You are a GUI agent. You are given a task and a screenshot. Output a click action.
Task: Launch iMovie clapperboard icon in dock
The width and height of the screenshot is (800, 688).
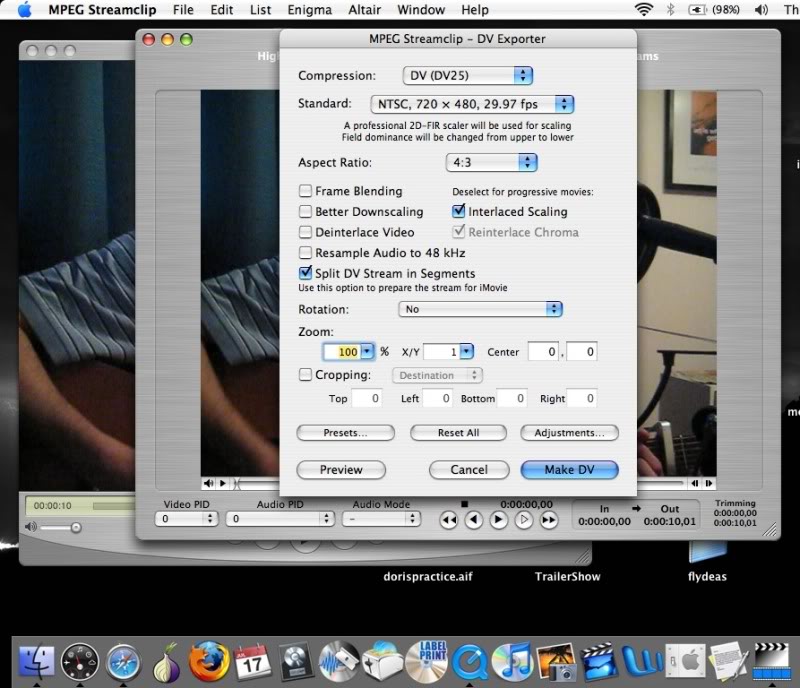coord(600,662)
